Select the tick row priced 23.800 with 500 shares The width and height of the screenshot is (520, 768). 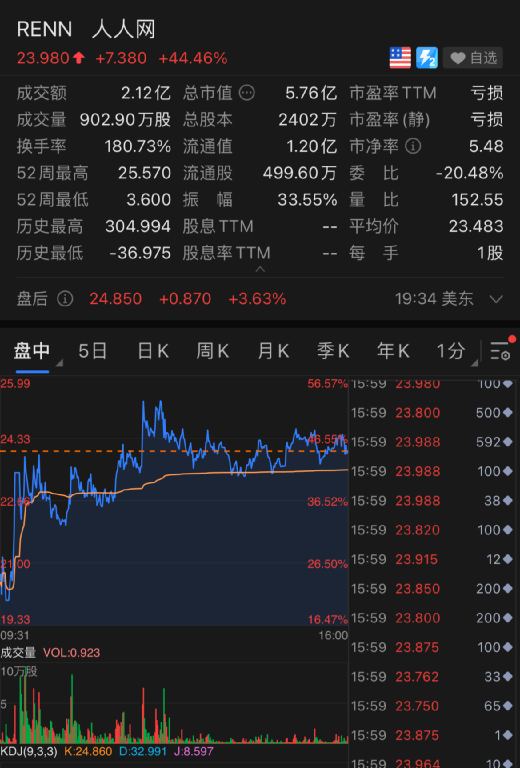click(x=433, y=413)
